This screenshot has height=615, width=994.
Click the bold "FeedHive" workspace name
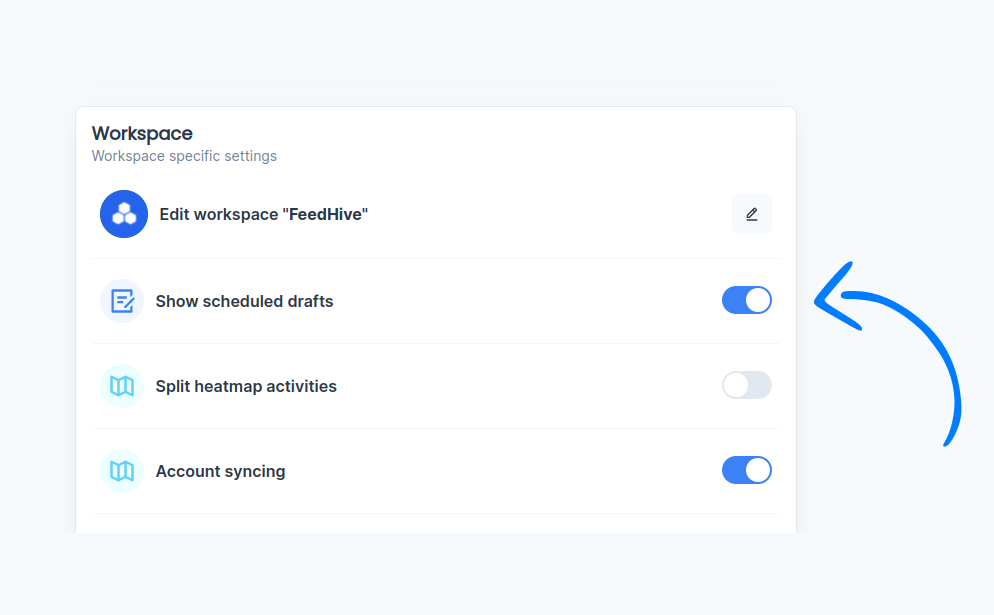[x=328, y=214]
